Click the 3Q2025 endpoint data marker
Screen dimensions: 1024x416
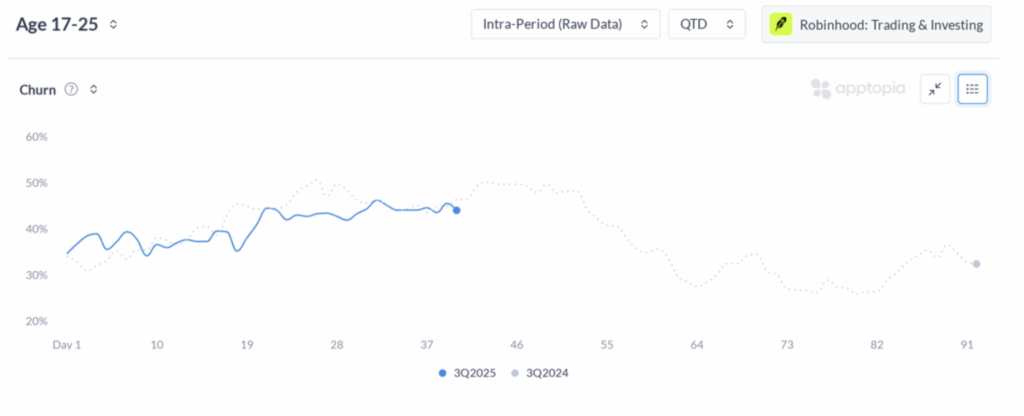[457, 210]
